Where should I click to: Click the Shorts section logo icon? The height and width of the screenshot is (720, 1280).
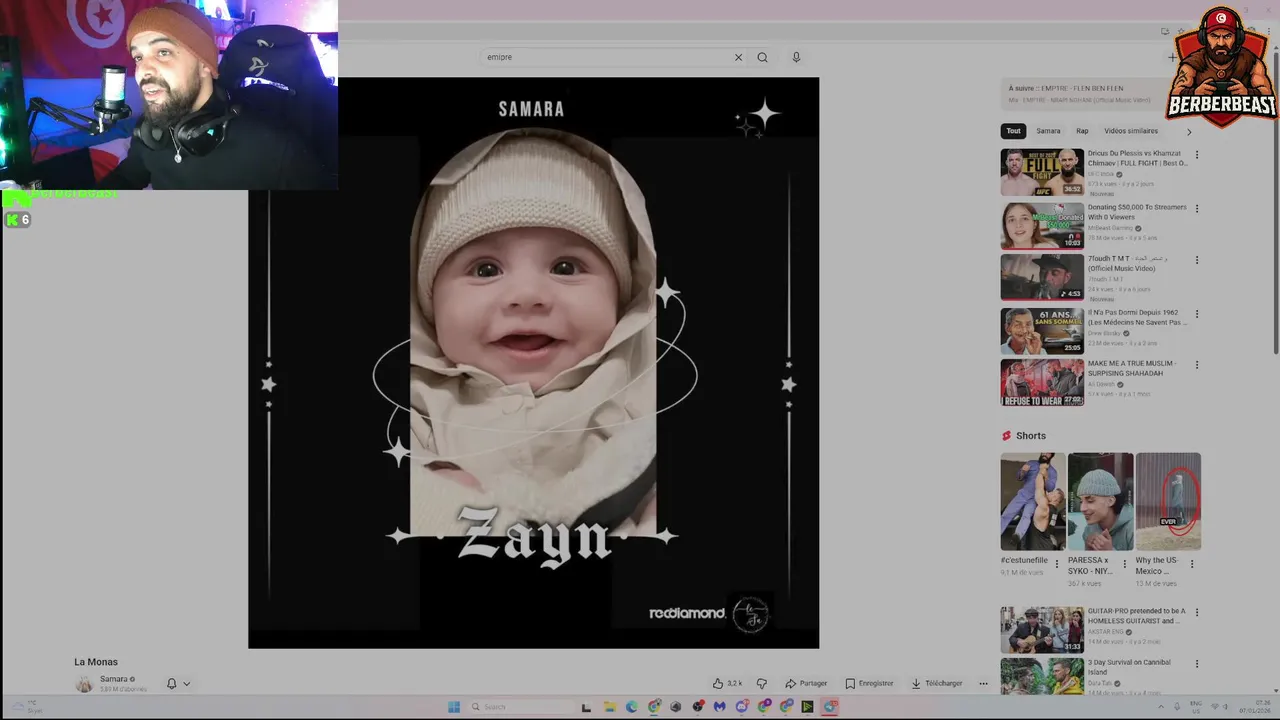click(x=1006, y=436)
